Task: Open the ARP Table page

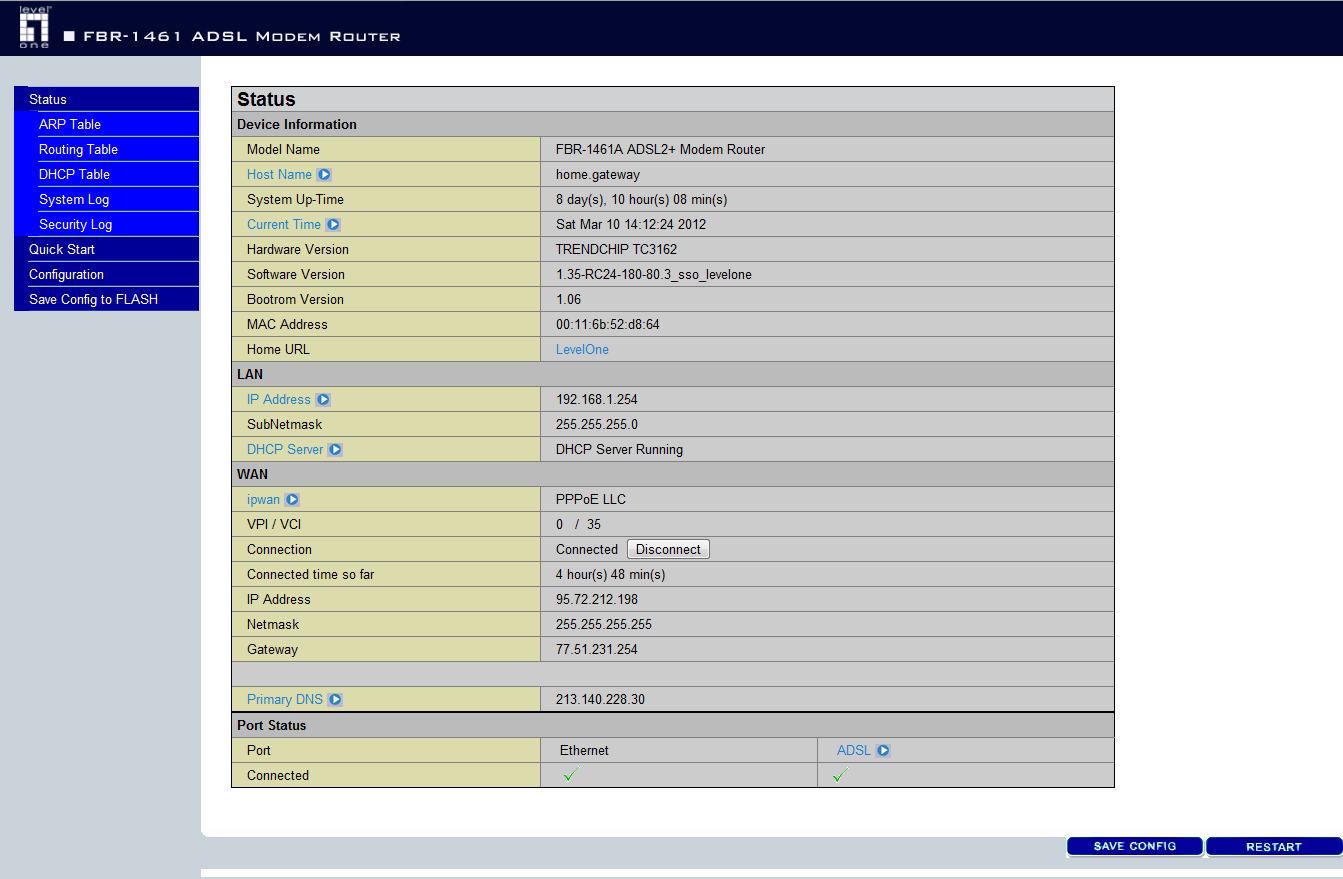Action: pyautogui.click(x=118, y=124)
